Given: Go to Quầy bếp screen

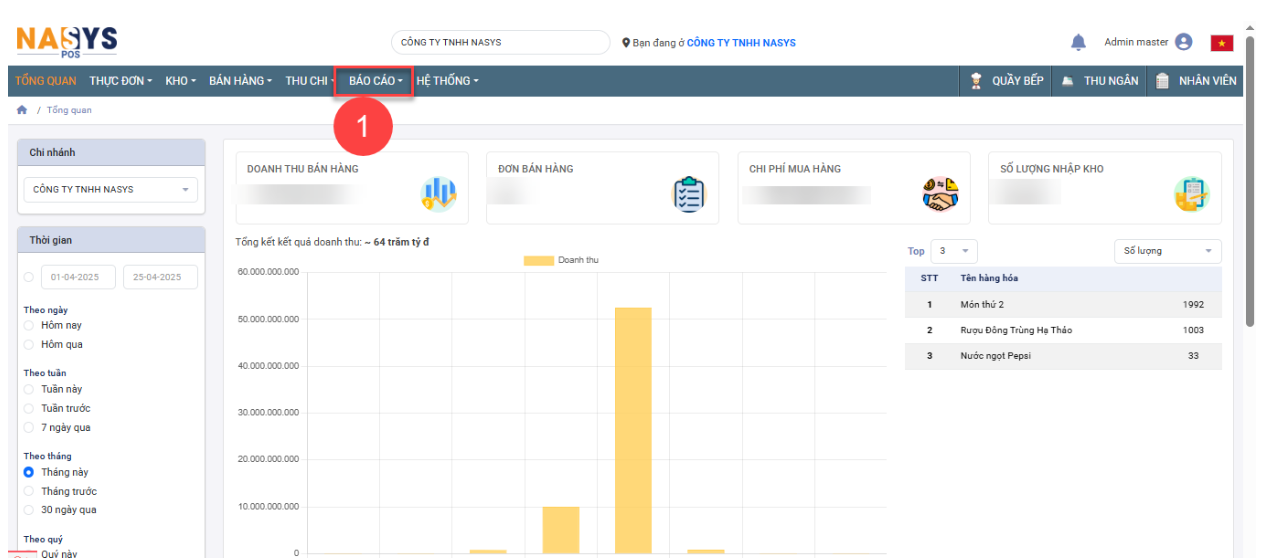Looking at the screenshot, I should click(1007, 81).
